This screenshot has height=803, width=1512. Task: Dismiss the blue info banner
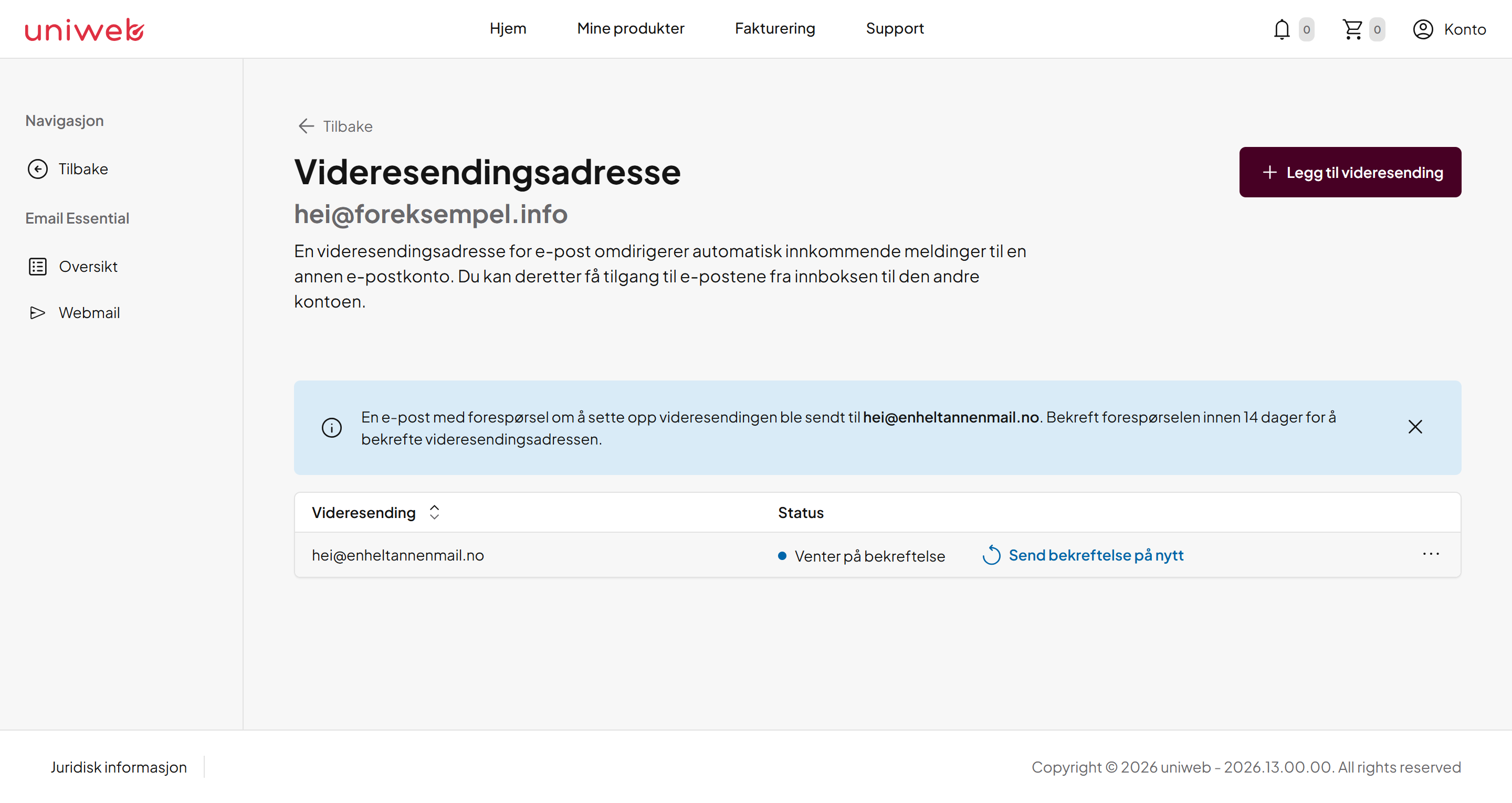pyautogui.click(x=1415, y=427)
